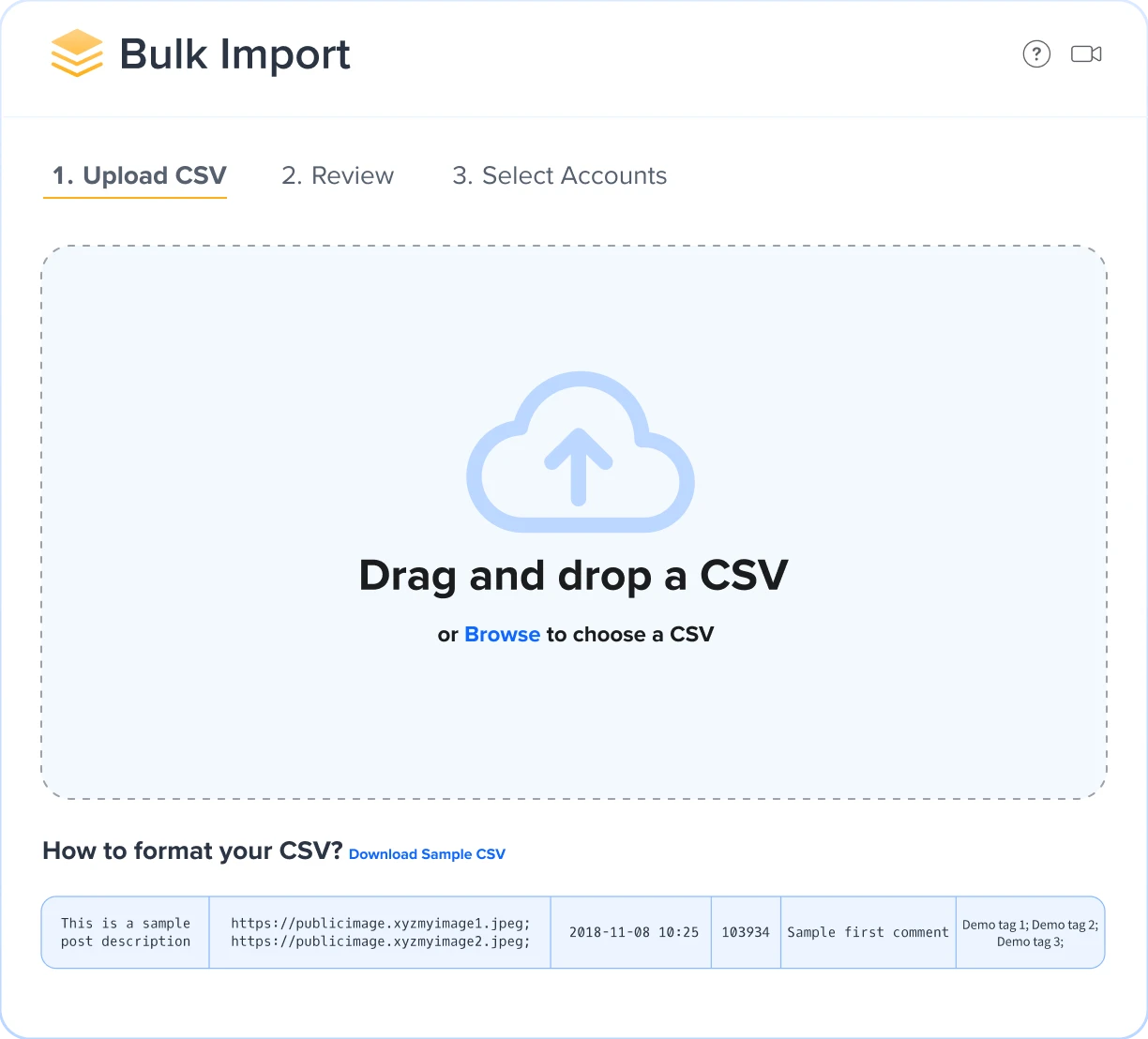
Task: Switch to the Upload CSV tab
Action: (139, 176)
